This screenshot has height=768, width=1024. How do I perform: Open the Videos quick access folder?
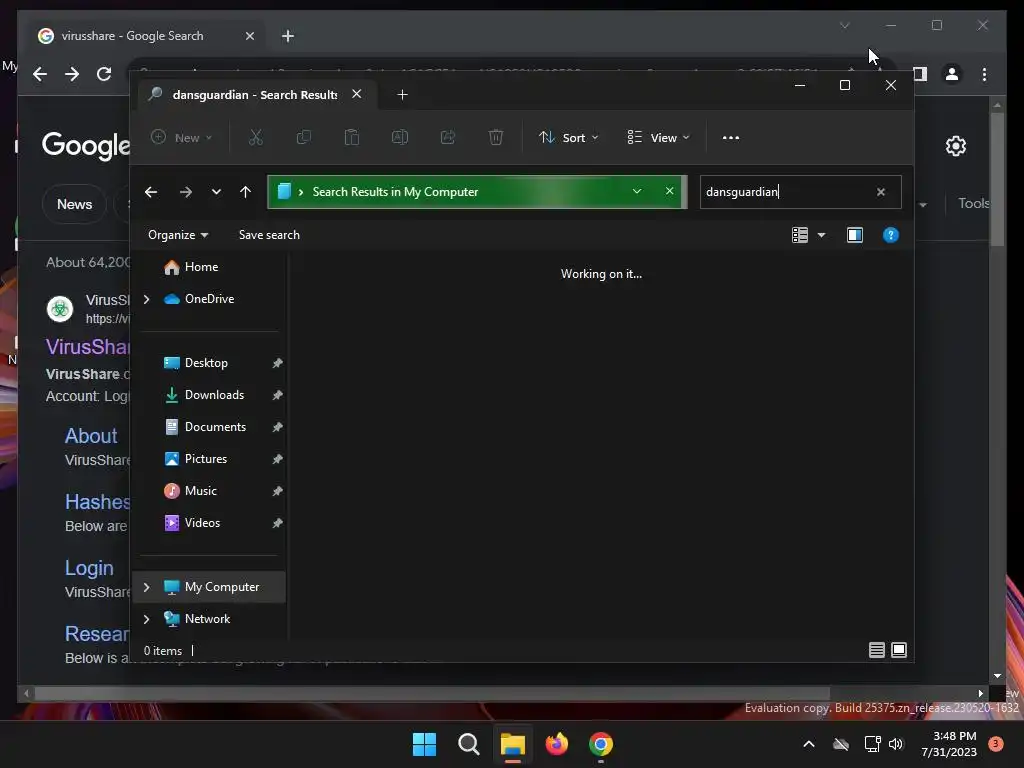(x=202, y=523)
